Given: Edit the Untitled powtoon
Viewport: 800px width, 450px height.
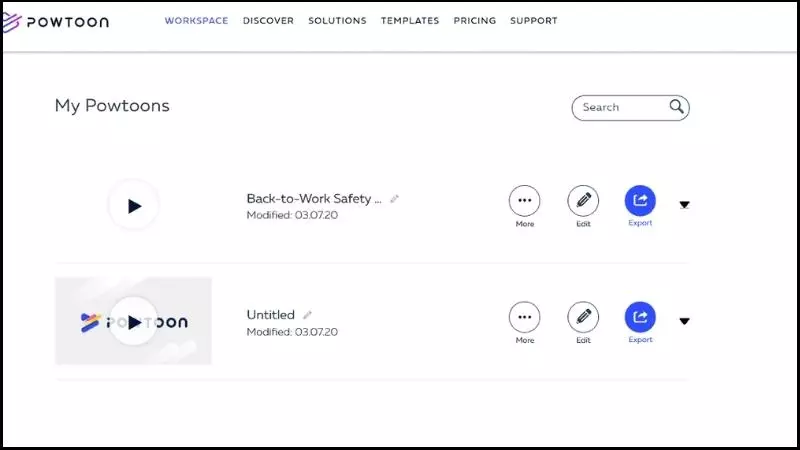Looking at the screenshot, I should (583, 317).
